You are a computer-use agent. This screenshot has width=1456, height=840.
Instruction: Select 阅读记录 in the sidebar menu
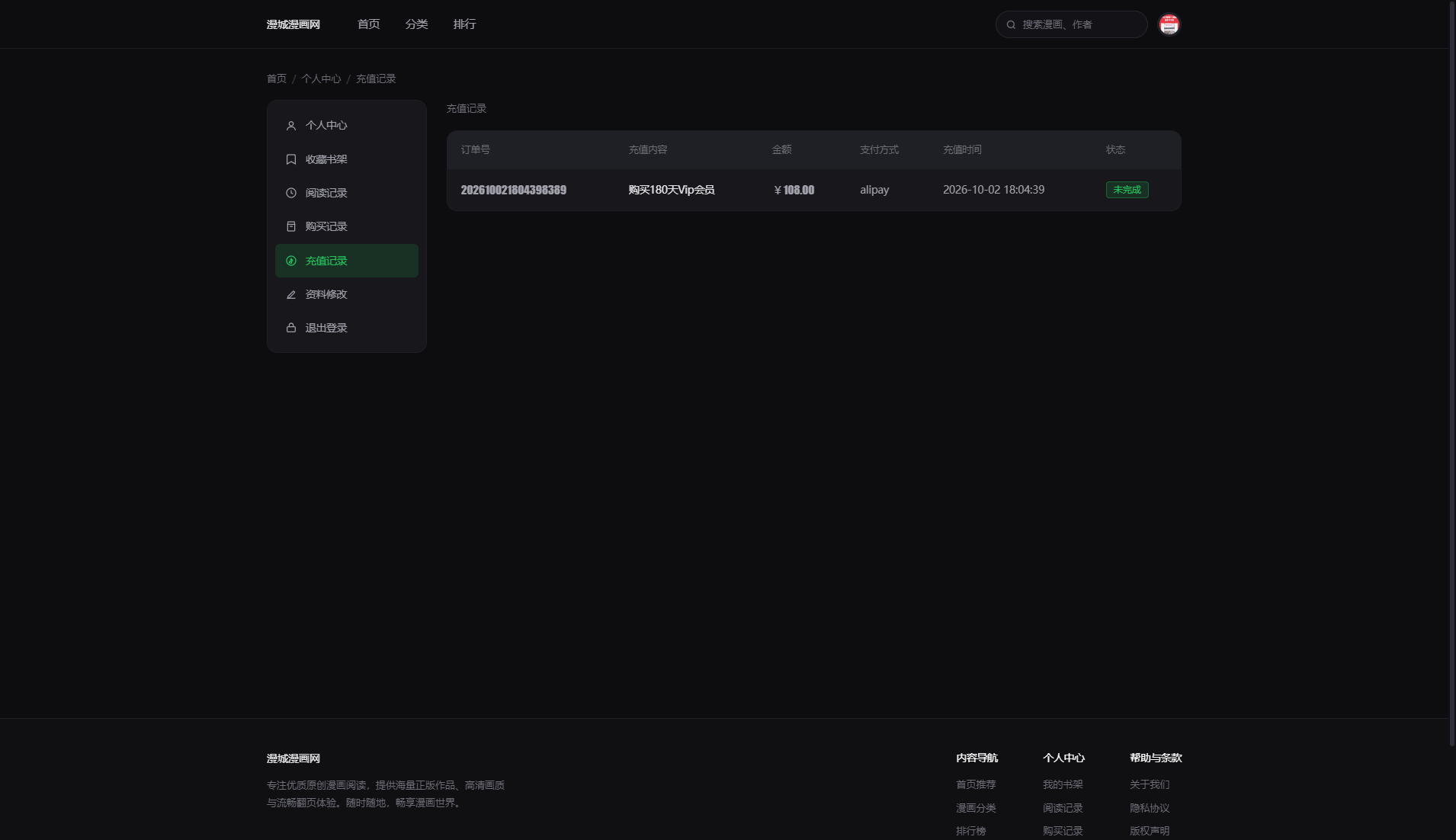[x=347, y=193]
